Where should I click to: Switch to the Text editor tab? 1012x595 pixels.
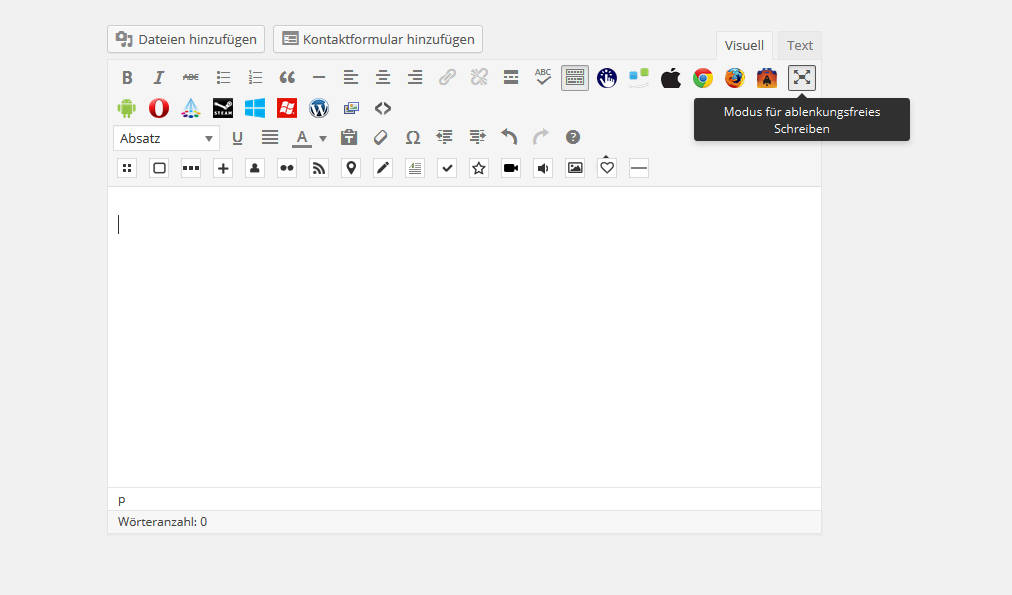(799, 45)
